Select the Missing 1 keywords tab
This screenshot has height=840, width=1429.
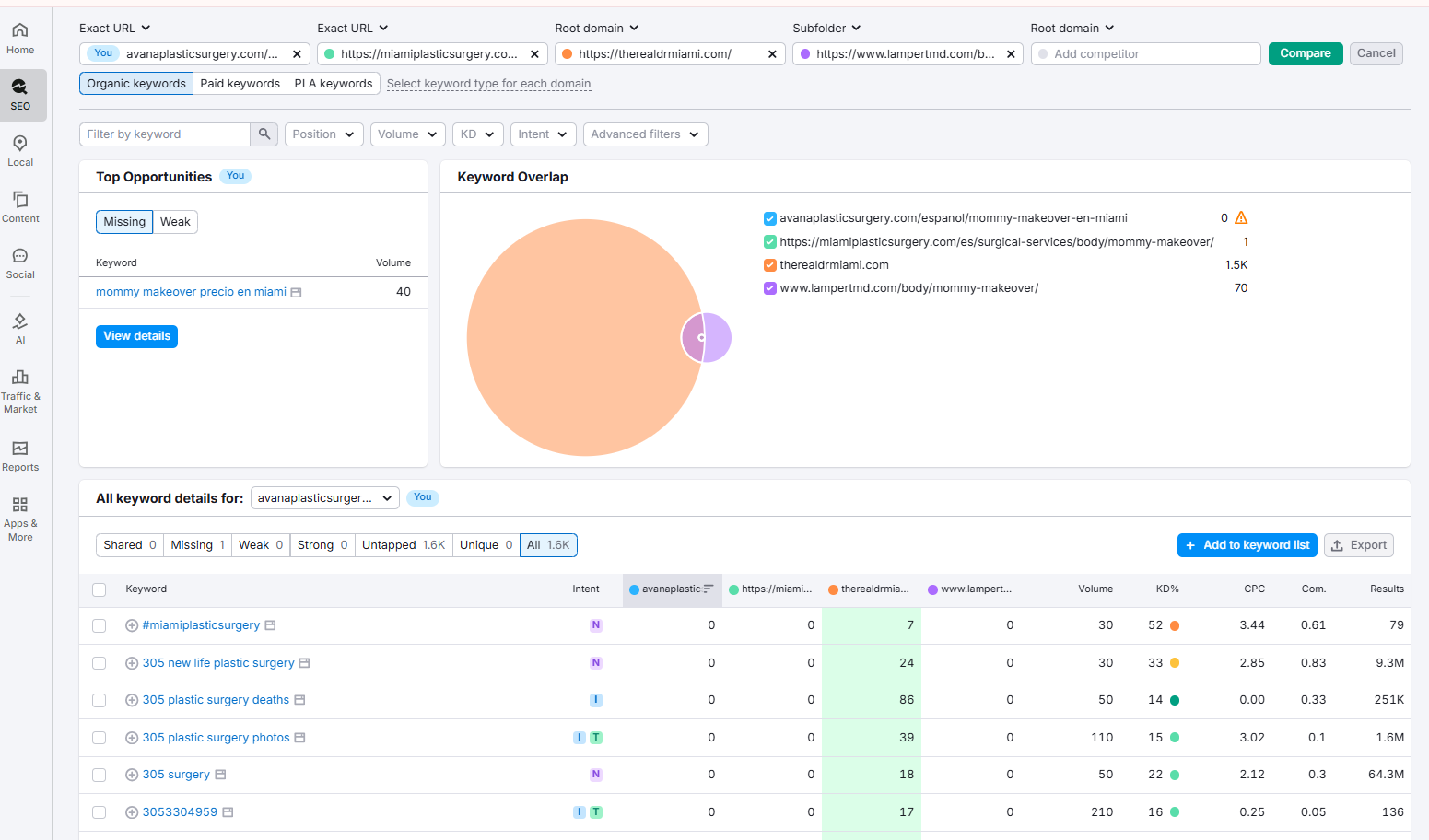point(197,545)
